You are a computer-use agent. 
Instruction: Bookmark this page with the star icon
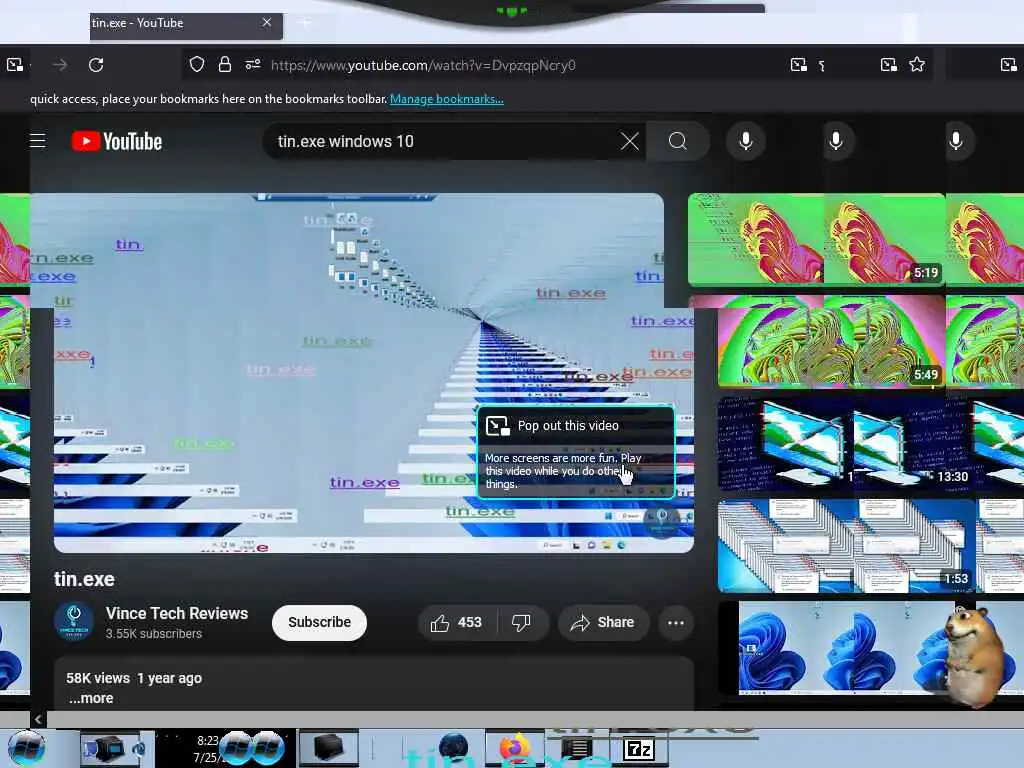pos(917,64)
